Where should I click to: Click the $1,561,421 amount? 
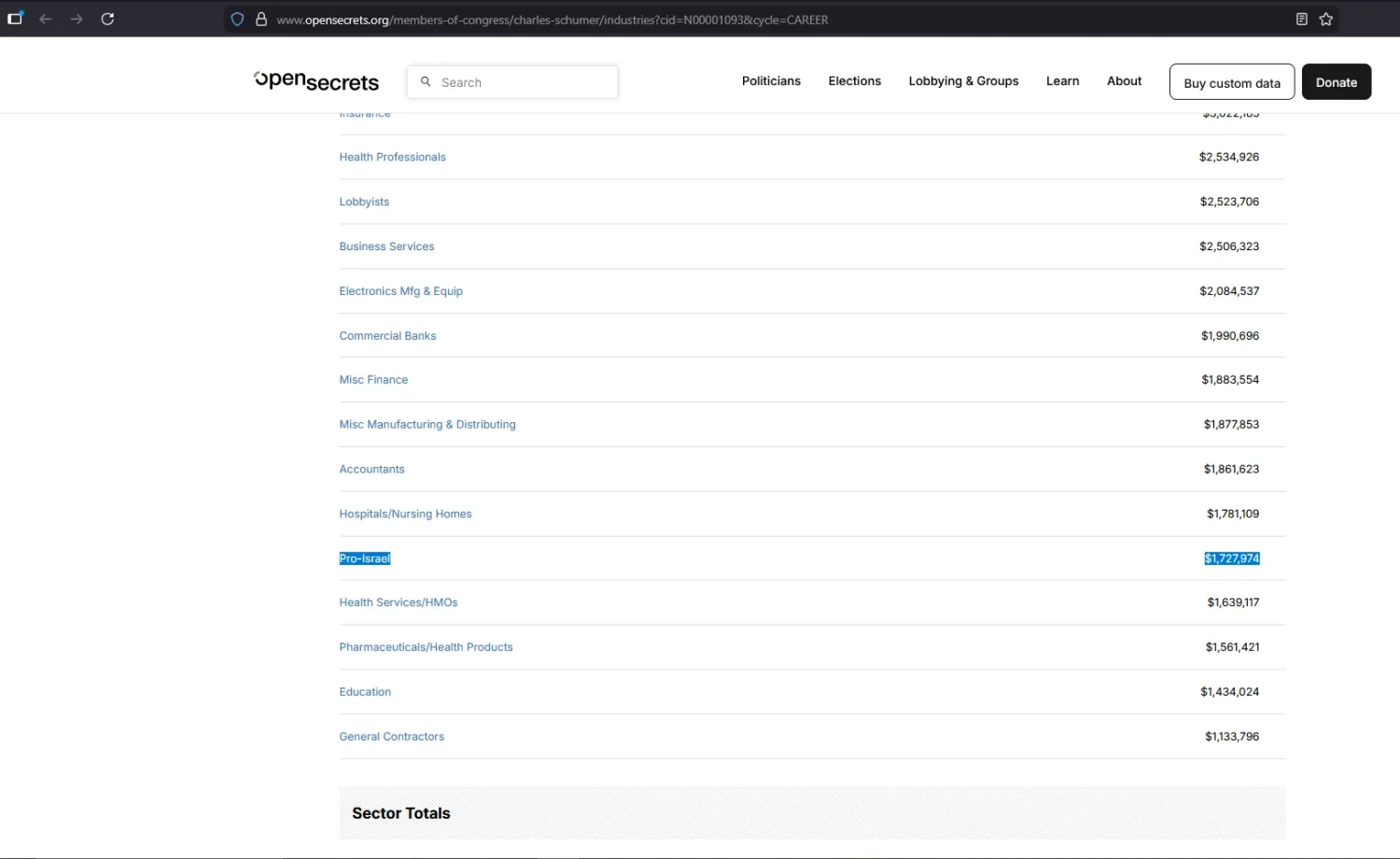pyautogui.click(x=1232, y=647)
